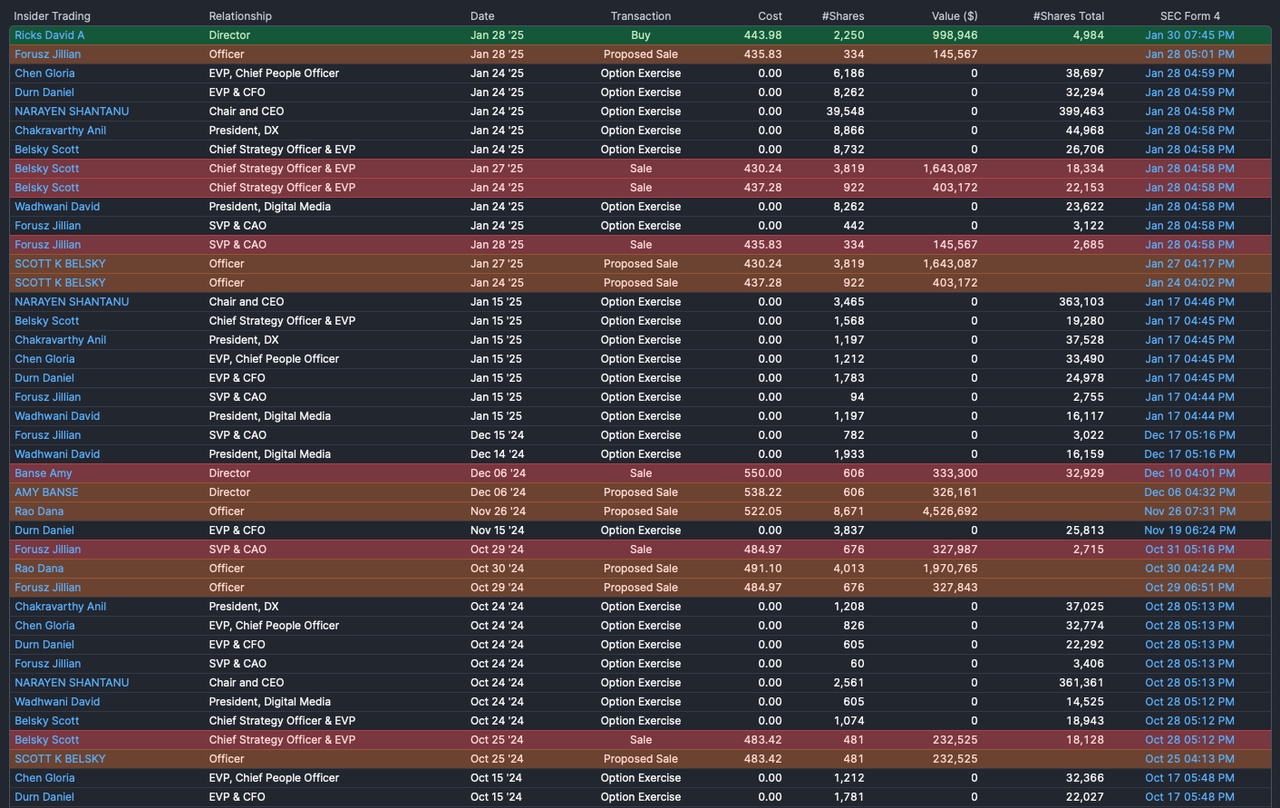Viewport: 1280px width, 808px height.
Task: Open the Dec 06 04:32 PM SEC filing
Action: [x=1189, y=492]
